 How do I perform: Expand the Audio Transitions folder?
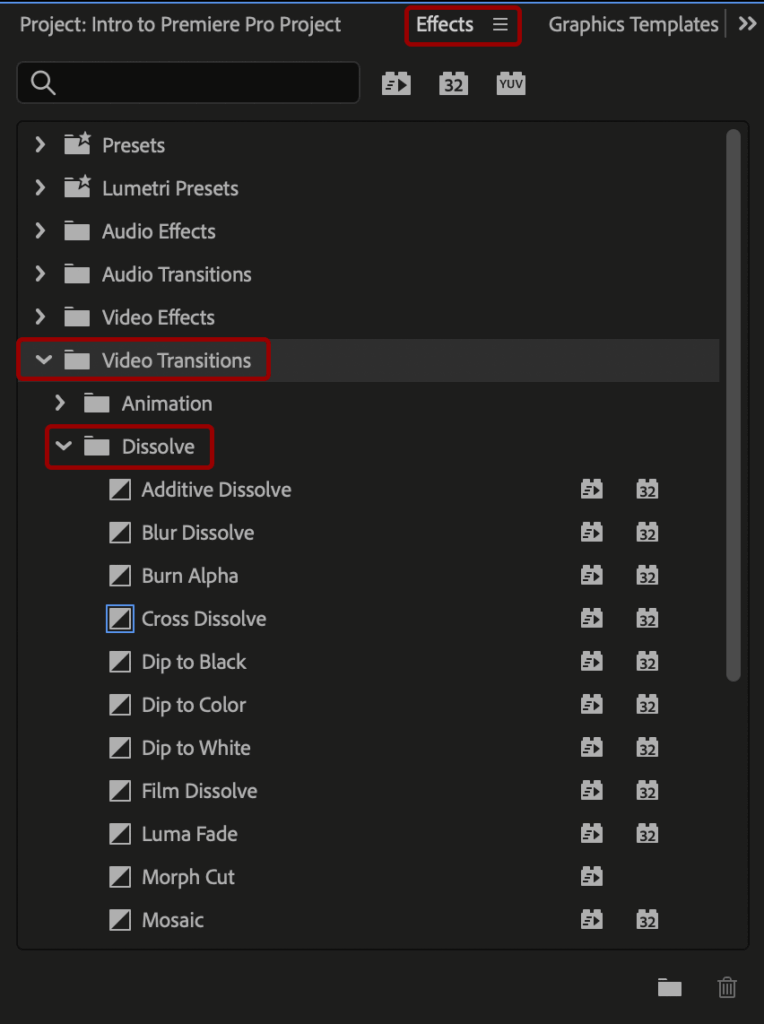click(x=40, y=274)
